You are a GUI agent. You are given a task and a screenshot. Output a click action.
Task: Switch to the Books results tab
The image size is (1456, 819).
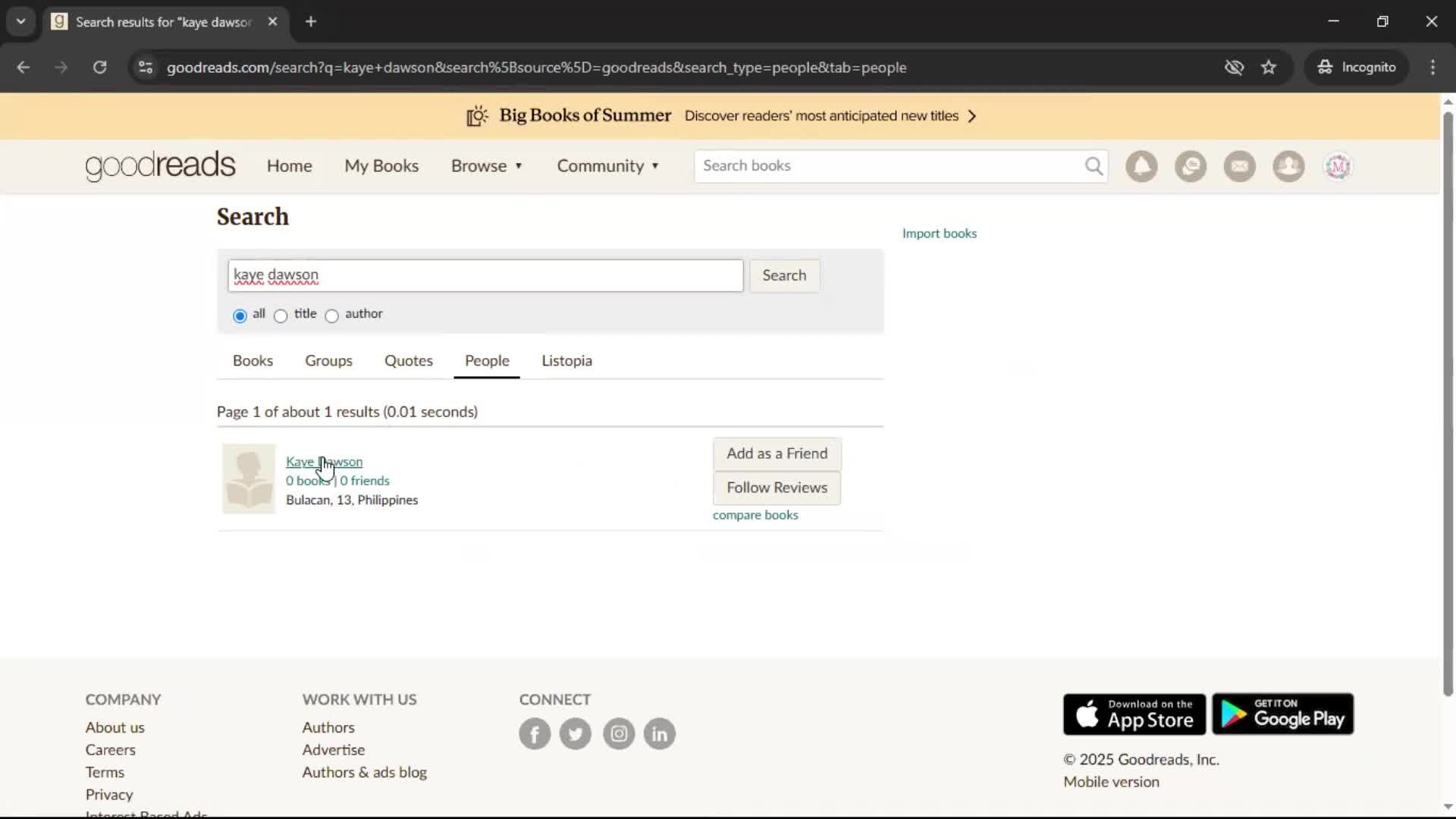coord(253,361)
